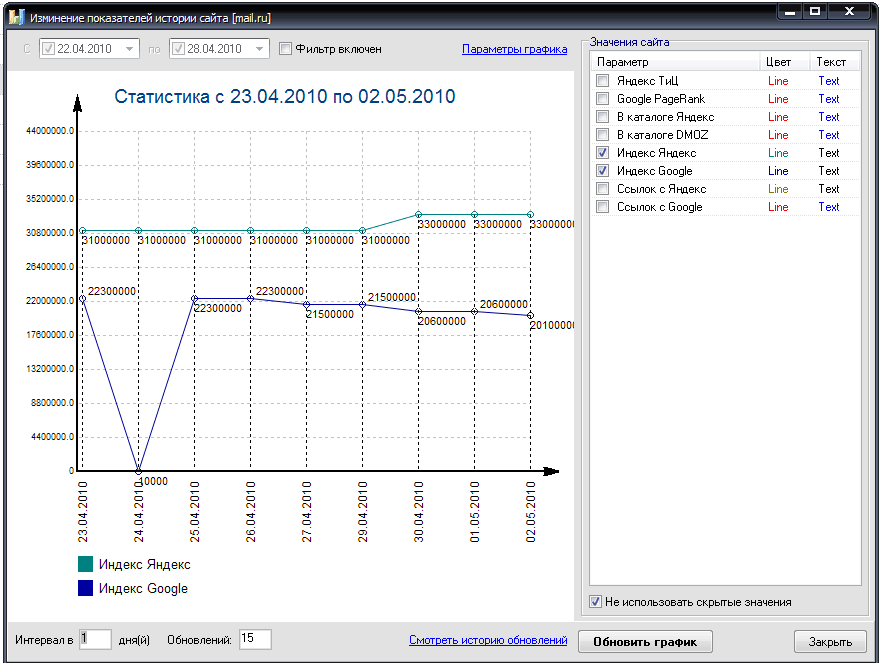Toggle Не использовать скрытые значения checkbox
The height and width of the screenshot is (663, 879).
coord(597,602)
